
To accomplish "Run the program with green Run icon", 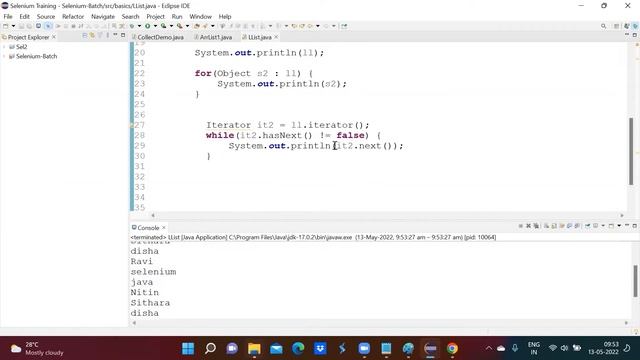I will [147, 26].
